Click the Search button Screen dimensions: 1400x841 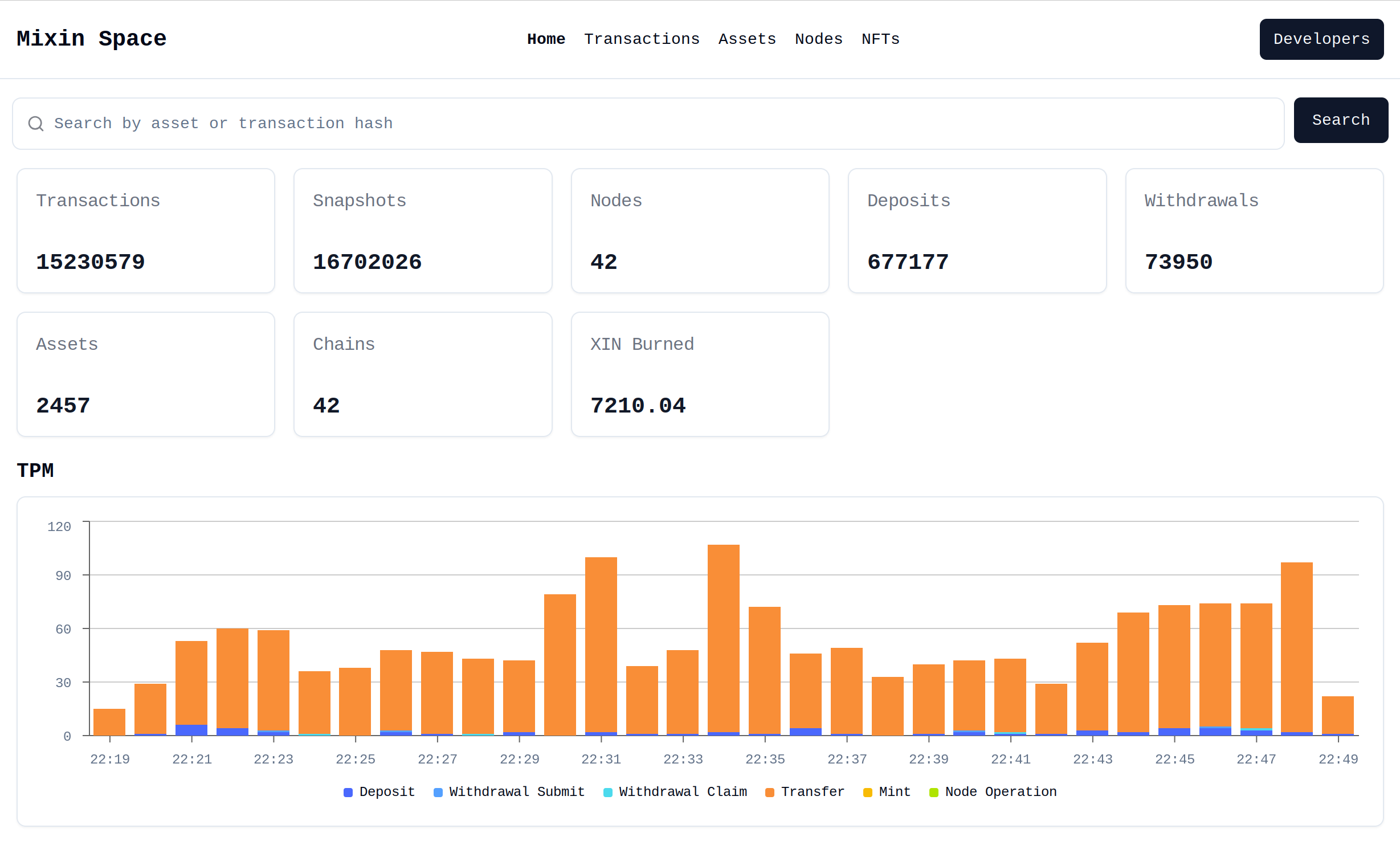1341,120
